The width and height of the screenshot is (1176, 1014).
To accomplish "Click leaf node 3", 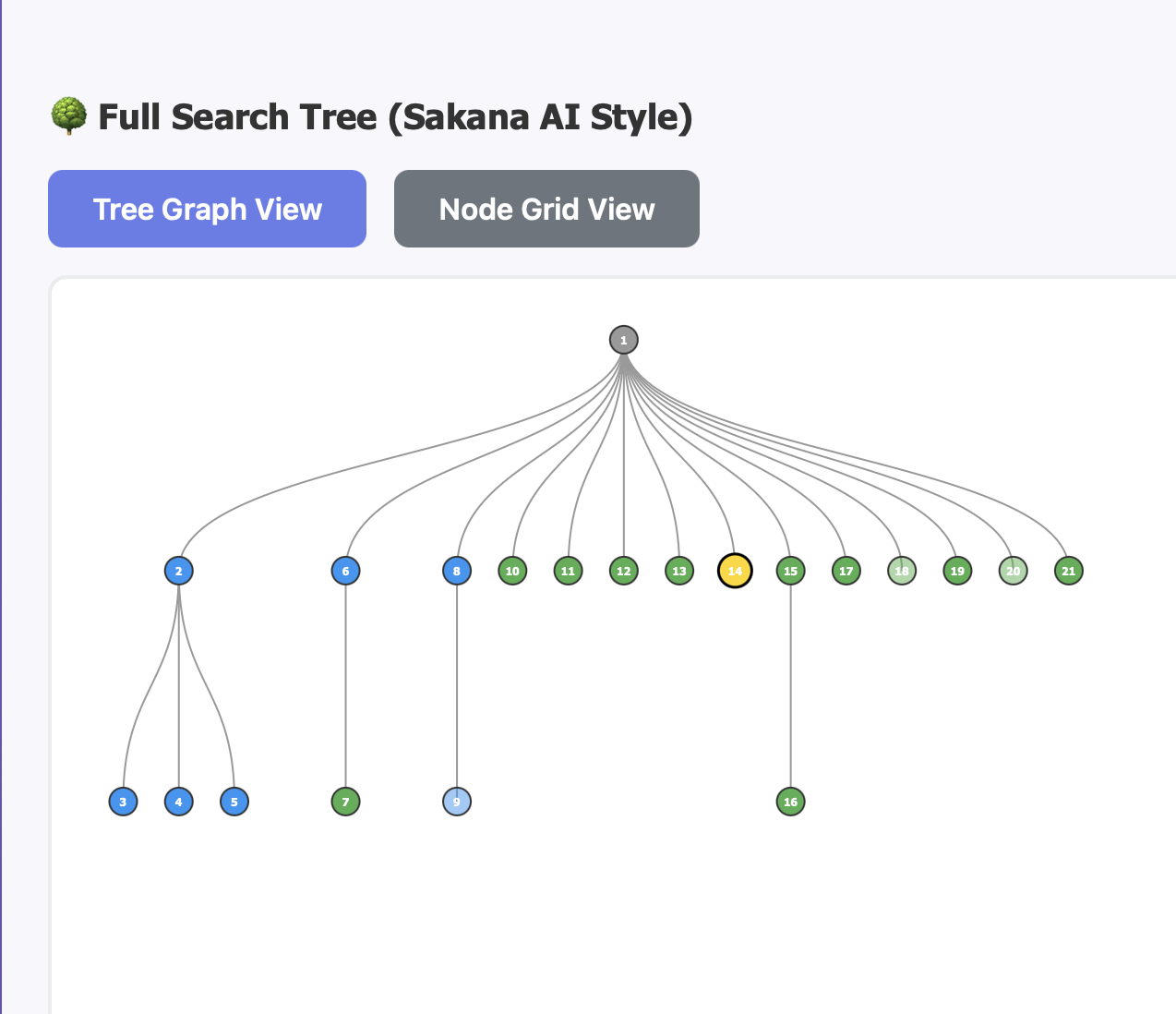I will [123, 802].
